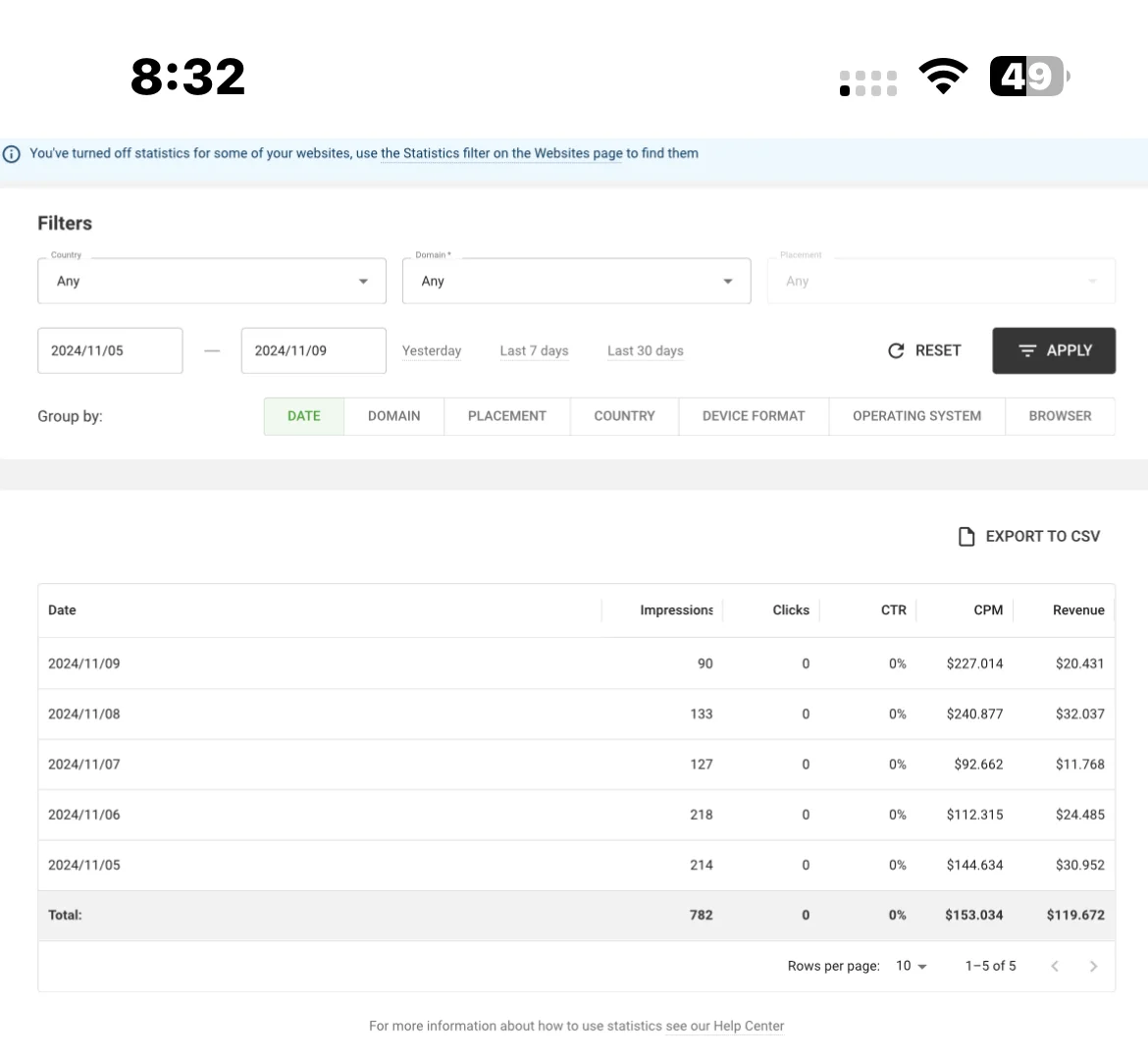Click Export to CSV

click(1029, 537)
